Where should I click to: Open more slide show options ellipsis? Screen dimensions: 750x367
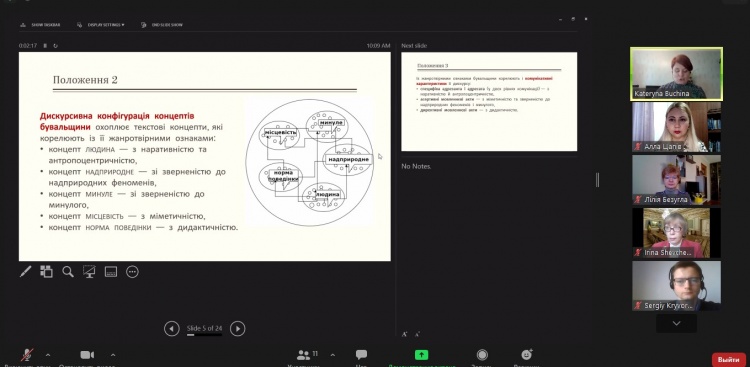(x=132, y=272)
